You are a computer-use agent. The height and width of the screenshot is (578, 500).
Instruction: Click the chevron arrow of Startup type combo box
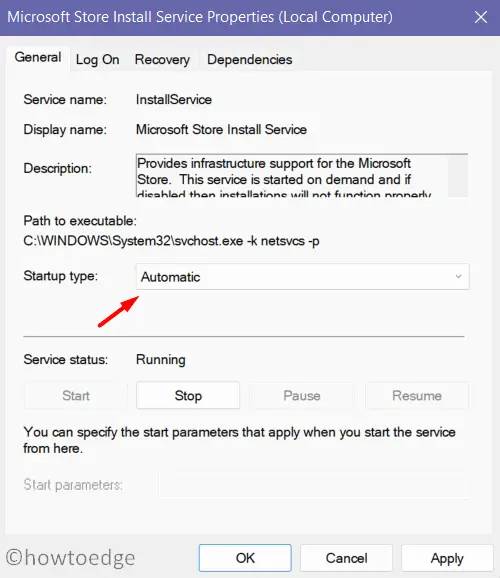click(x=458, y=276)
